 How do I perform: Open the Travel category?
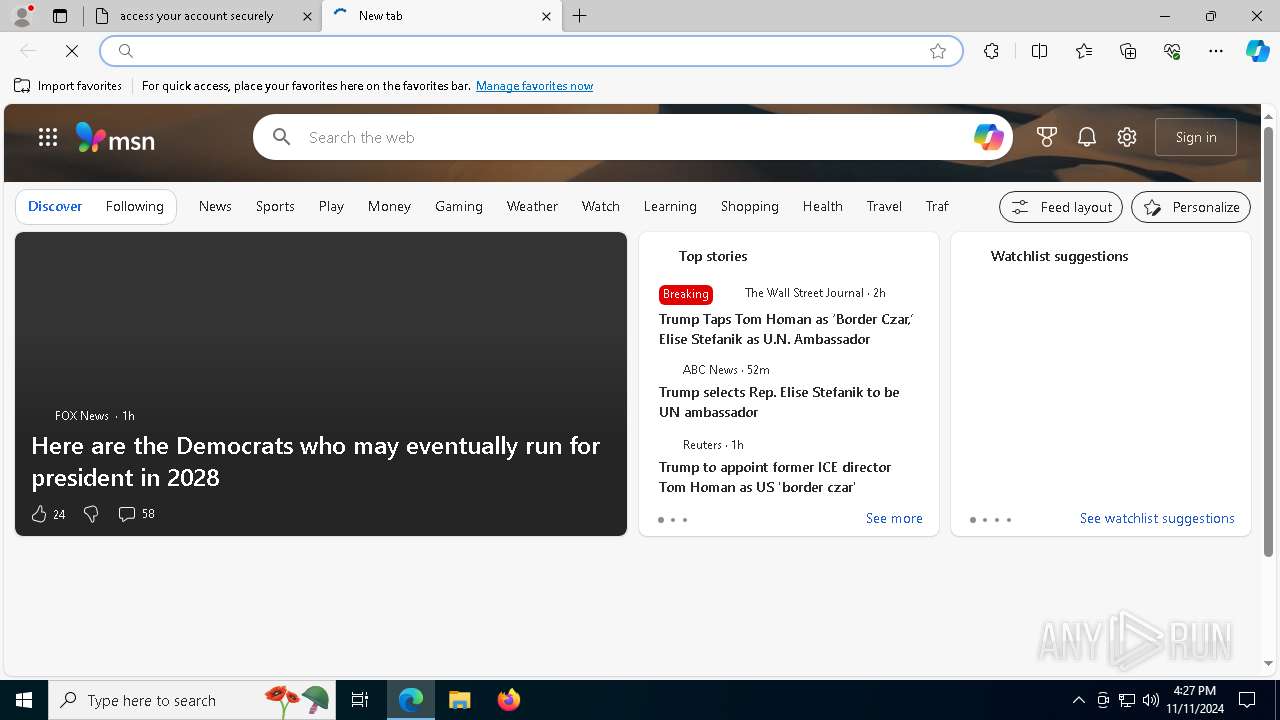(884, 206)
